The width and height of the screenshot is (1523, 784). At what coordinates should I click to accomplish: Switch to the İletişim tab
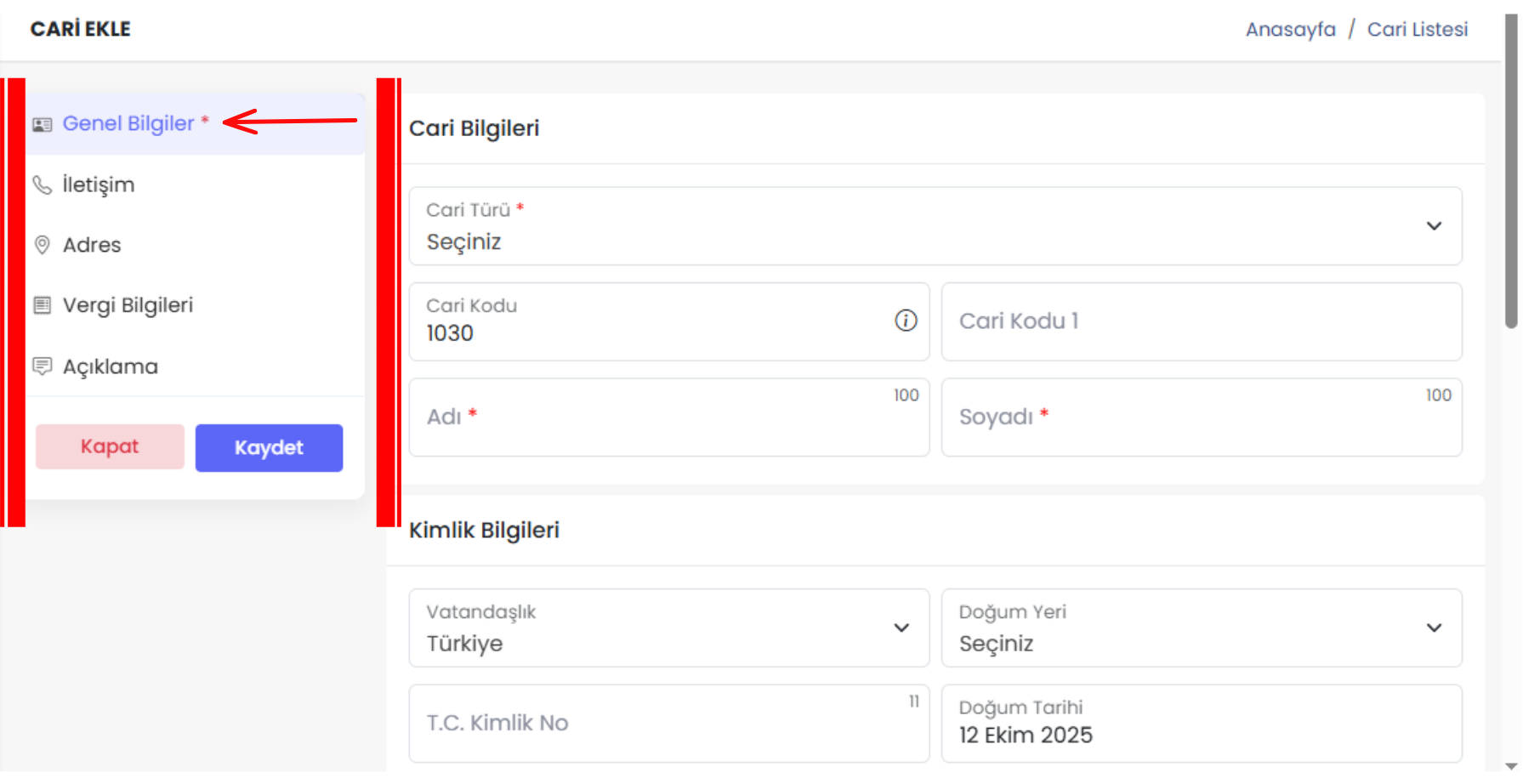(99, 185)
